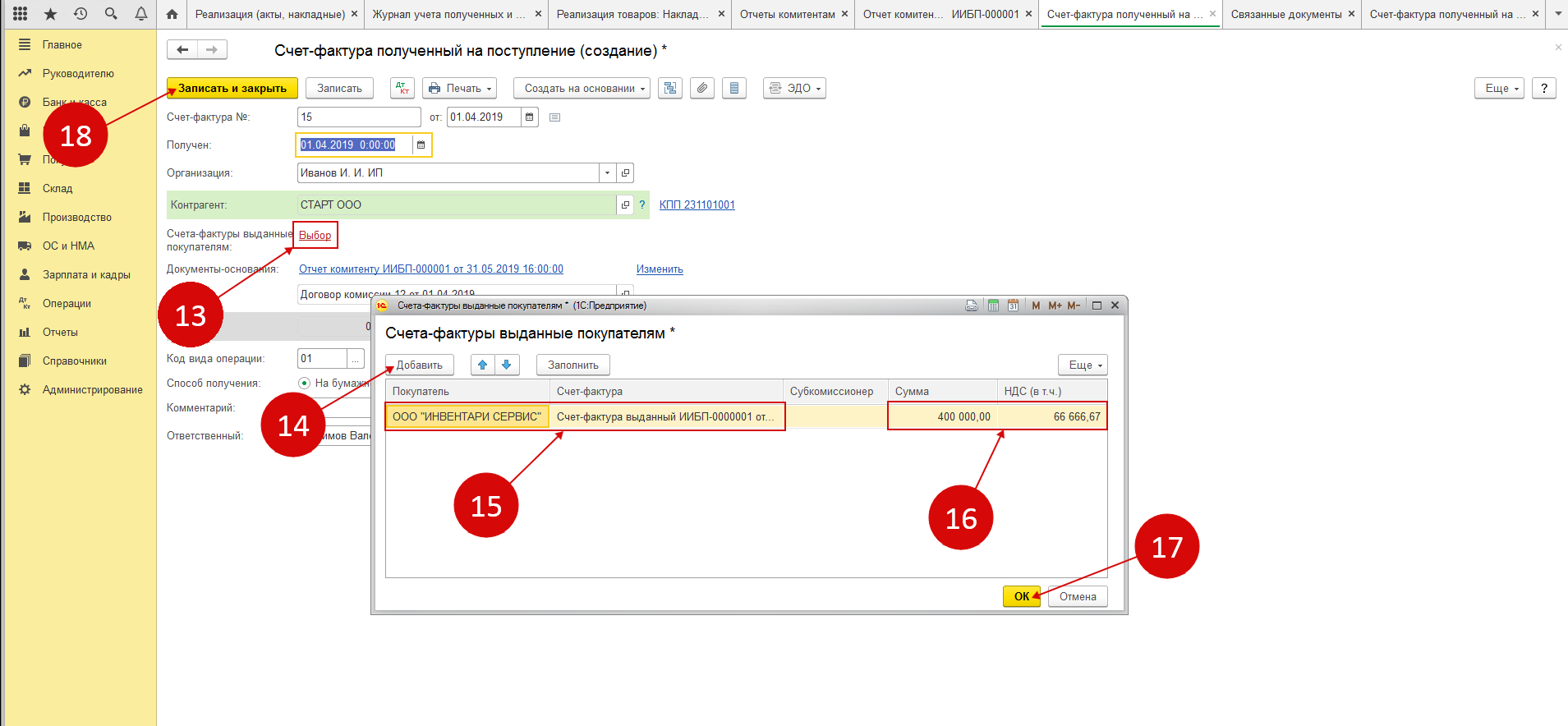The image size is (1568, 726).
Task: Open 'Зарплата и кадры' sidebar section
Action: tap(86, 274)
